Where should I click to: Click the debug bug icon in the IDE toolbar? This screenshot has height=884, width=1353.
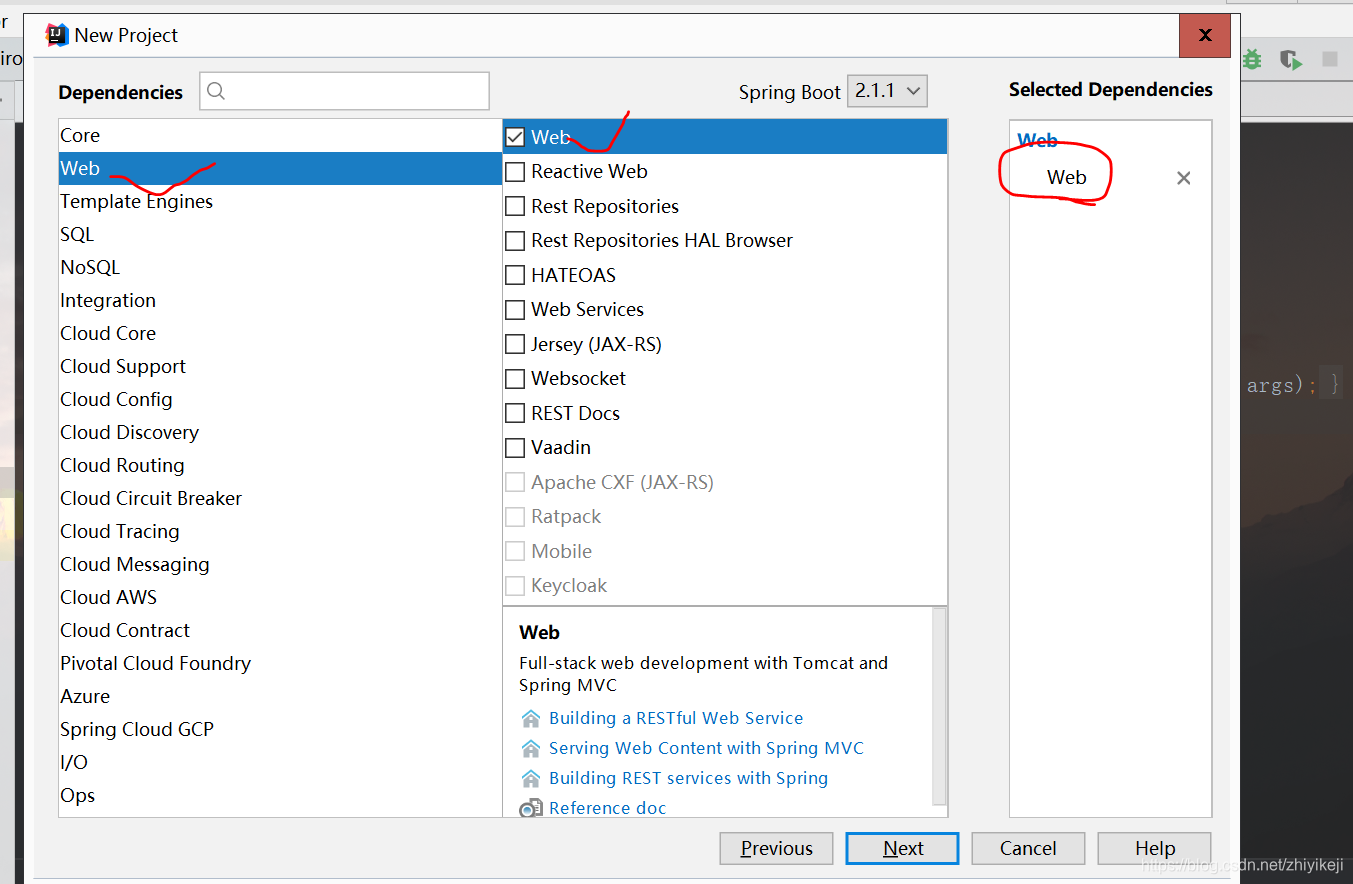1252,59
